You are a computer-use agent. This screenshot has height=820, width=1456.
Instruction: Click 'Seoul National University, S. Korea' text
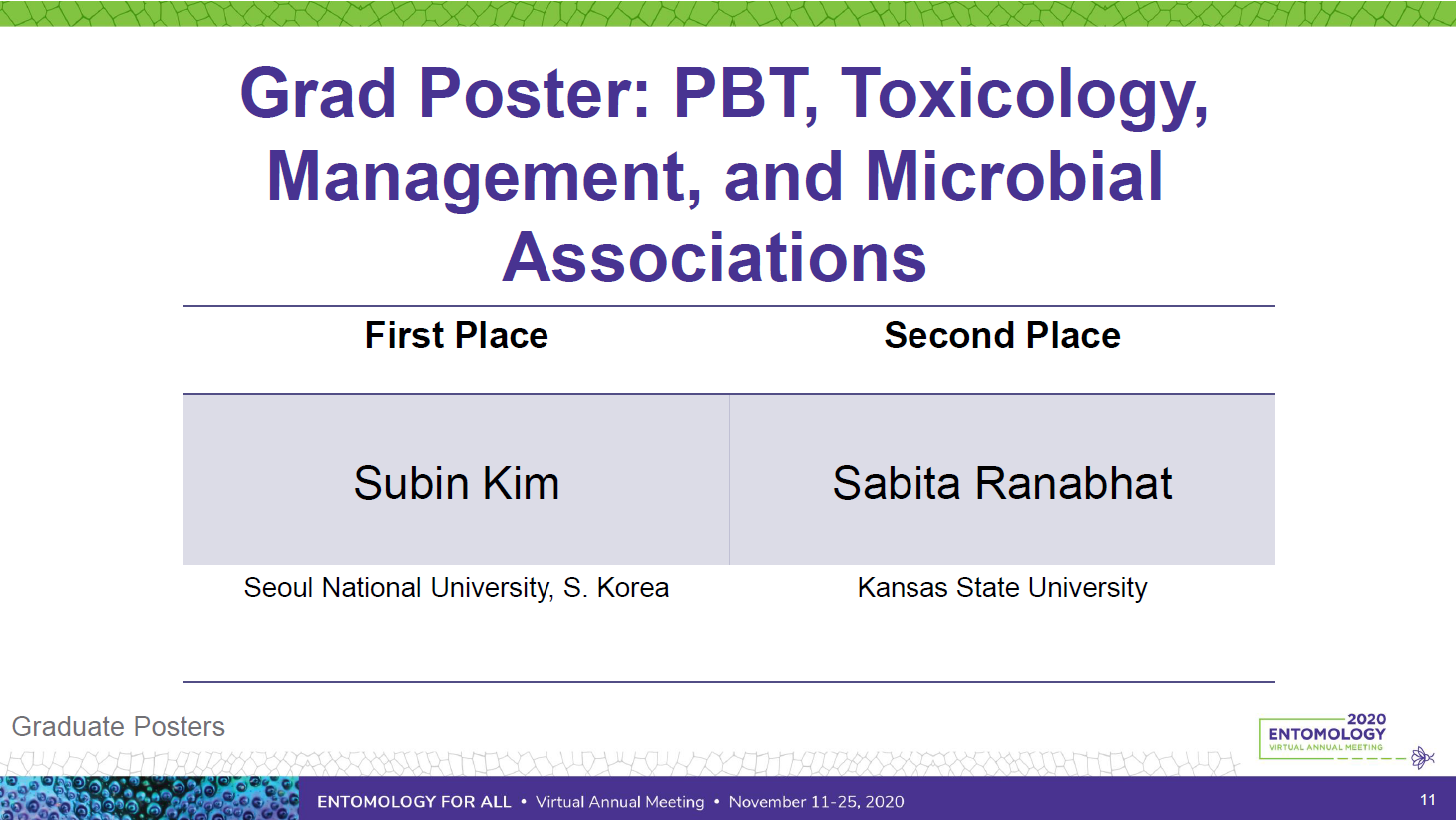click(x=457, y=588)
